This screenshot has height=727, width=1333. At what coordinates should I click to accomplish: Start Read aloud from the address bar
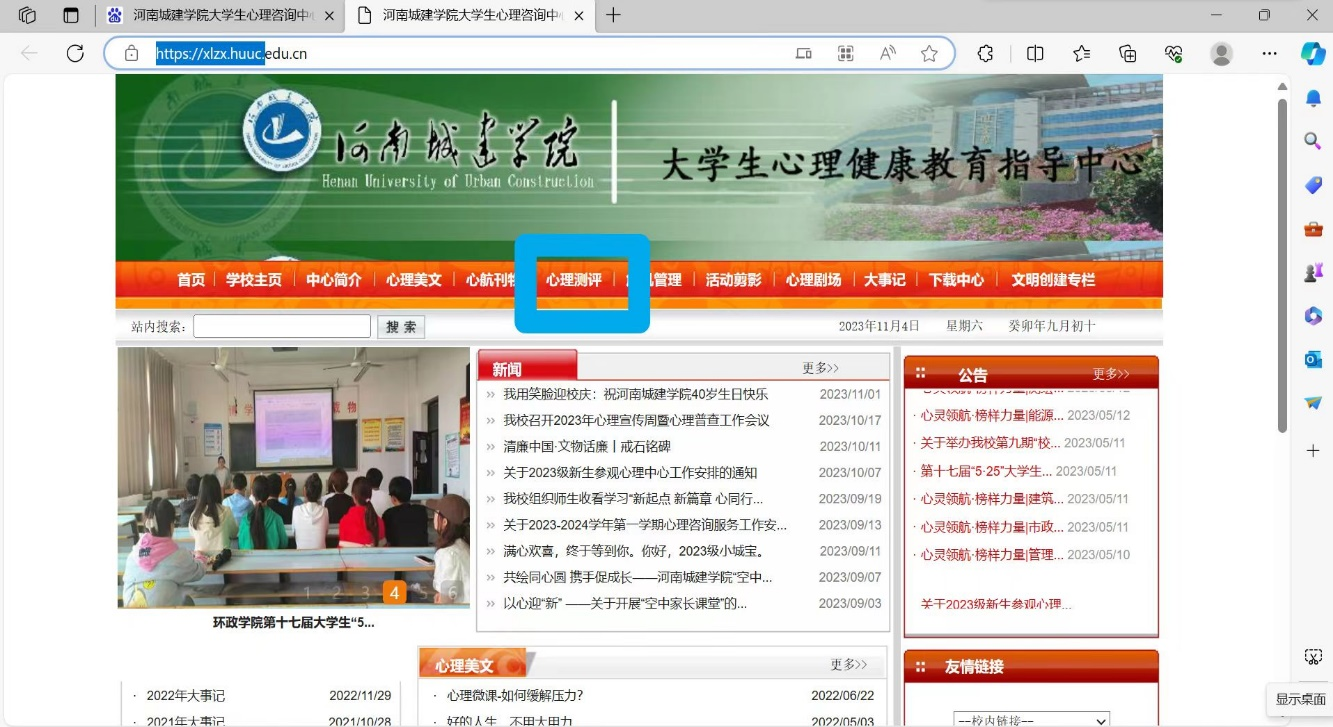click(x=888, y=54)
